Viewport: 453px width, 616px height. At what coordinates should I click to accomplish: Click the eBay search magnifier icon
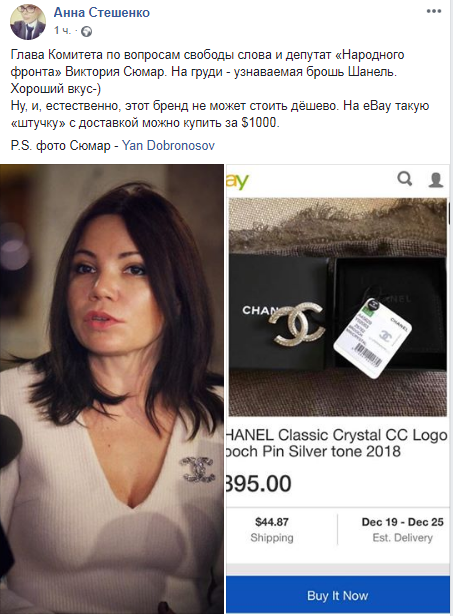tap(405, 179)
